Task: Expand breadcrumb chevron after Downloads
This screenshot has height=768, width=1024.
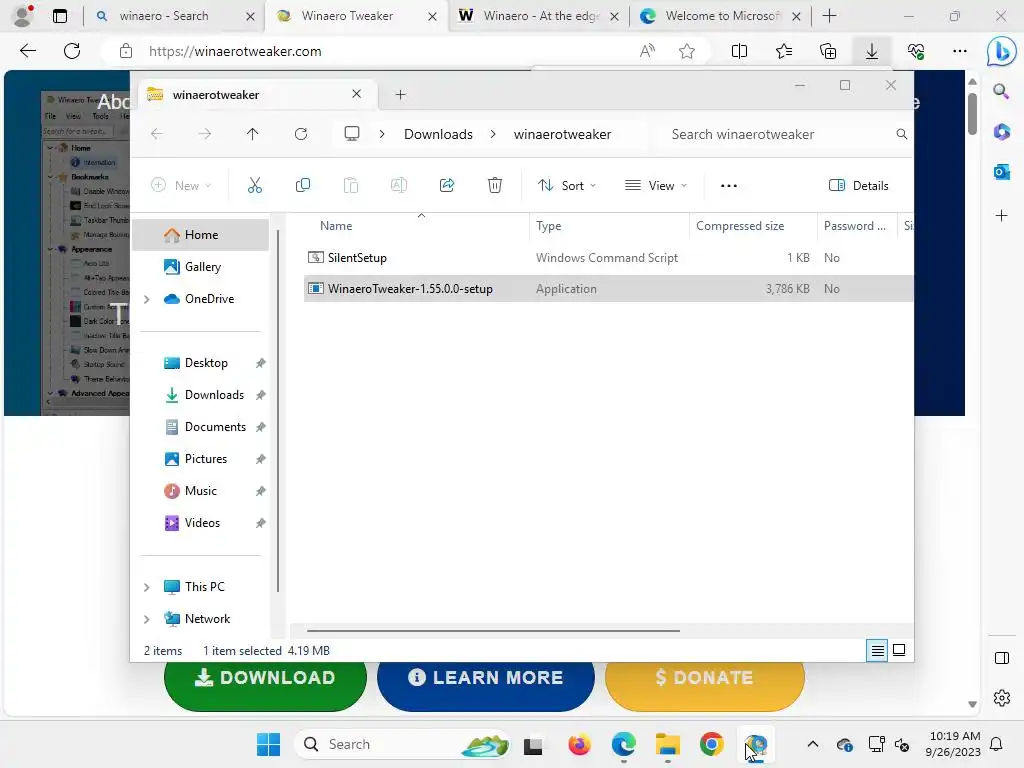Action: coord(493,134)
